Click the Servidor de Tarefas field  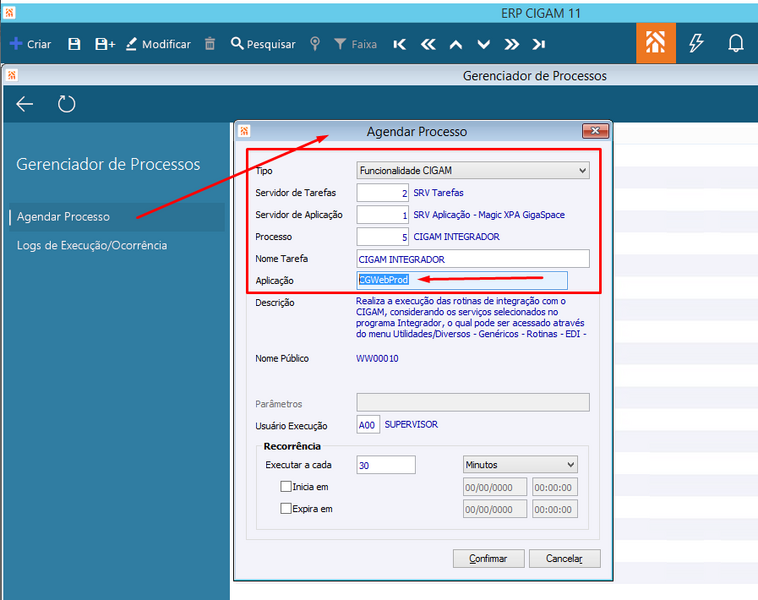(x=383, y=192)
